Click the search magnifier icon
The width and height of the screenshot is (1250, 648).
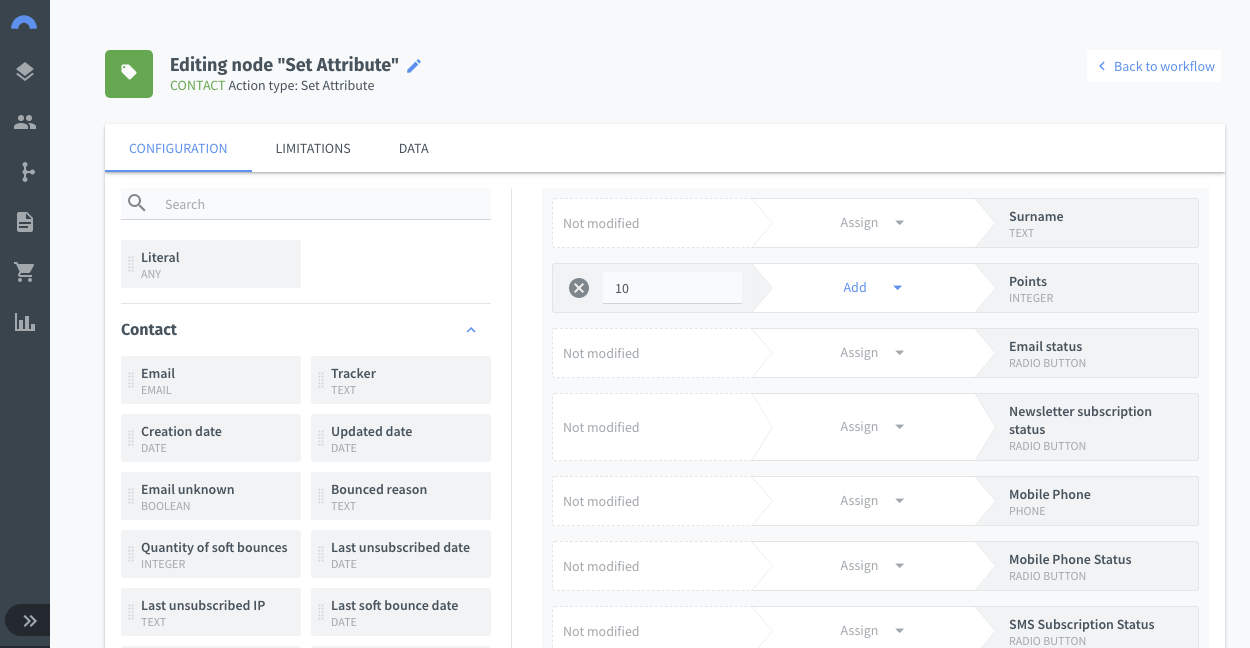tap(137, 204)
